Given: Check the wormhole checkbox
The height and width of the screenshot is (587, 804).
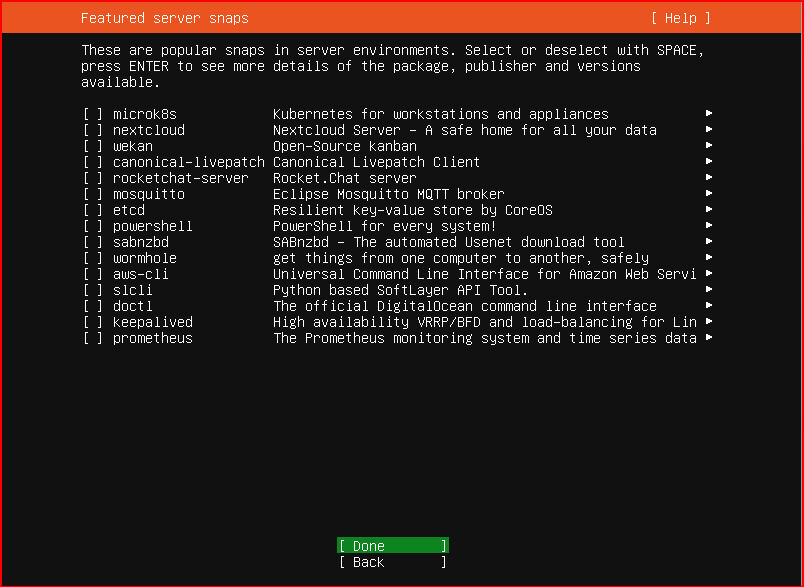Looking at the screenshot, I should click(x=93, y=258).
